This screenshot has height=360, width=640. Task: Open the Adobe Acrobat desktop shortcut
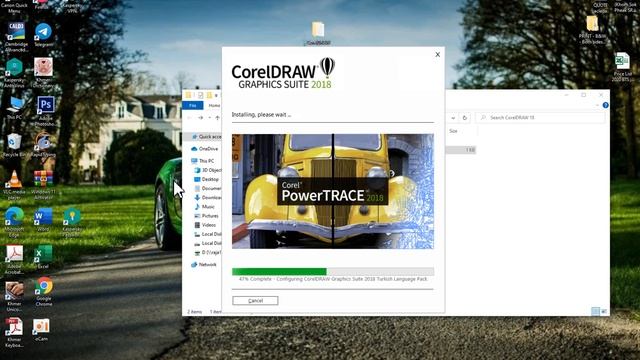click(x=14, y=260)
